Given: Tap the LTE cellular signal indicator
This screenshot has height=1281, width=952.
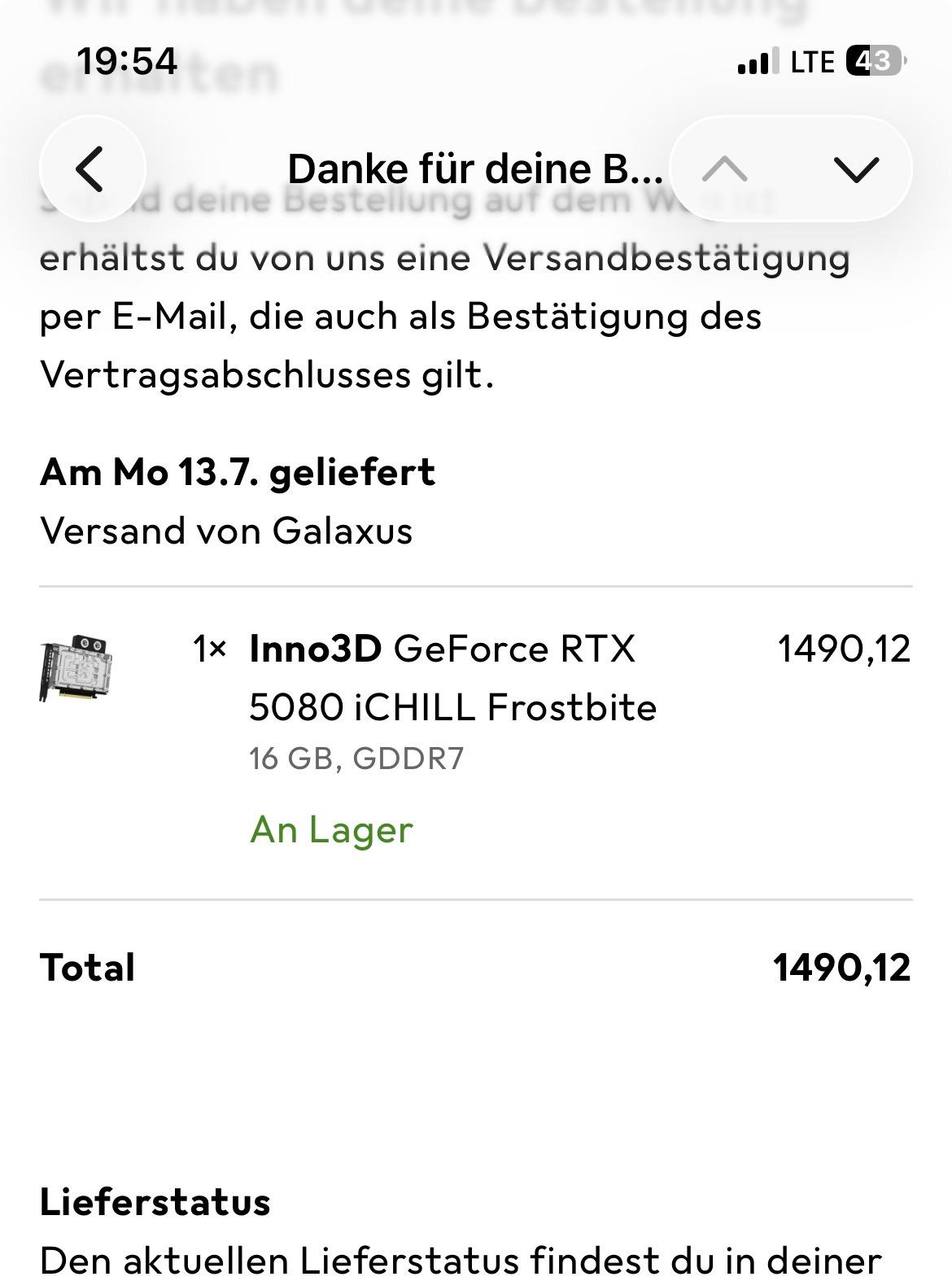Looking at the screenshot, I should (x=786, y=62).
